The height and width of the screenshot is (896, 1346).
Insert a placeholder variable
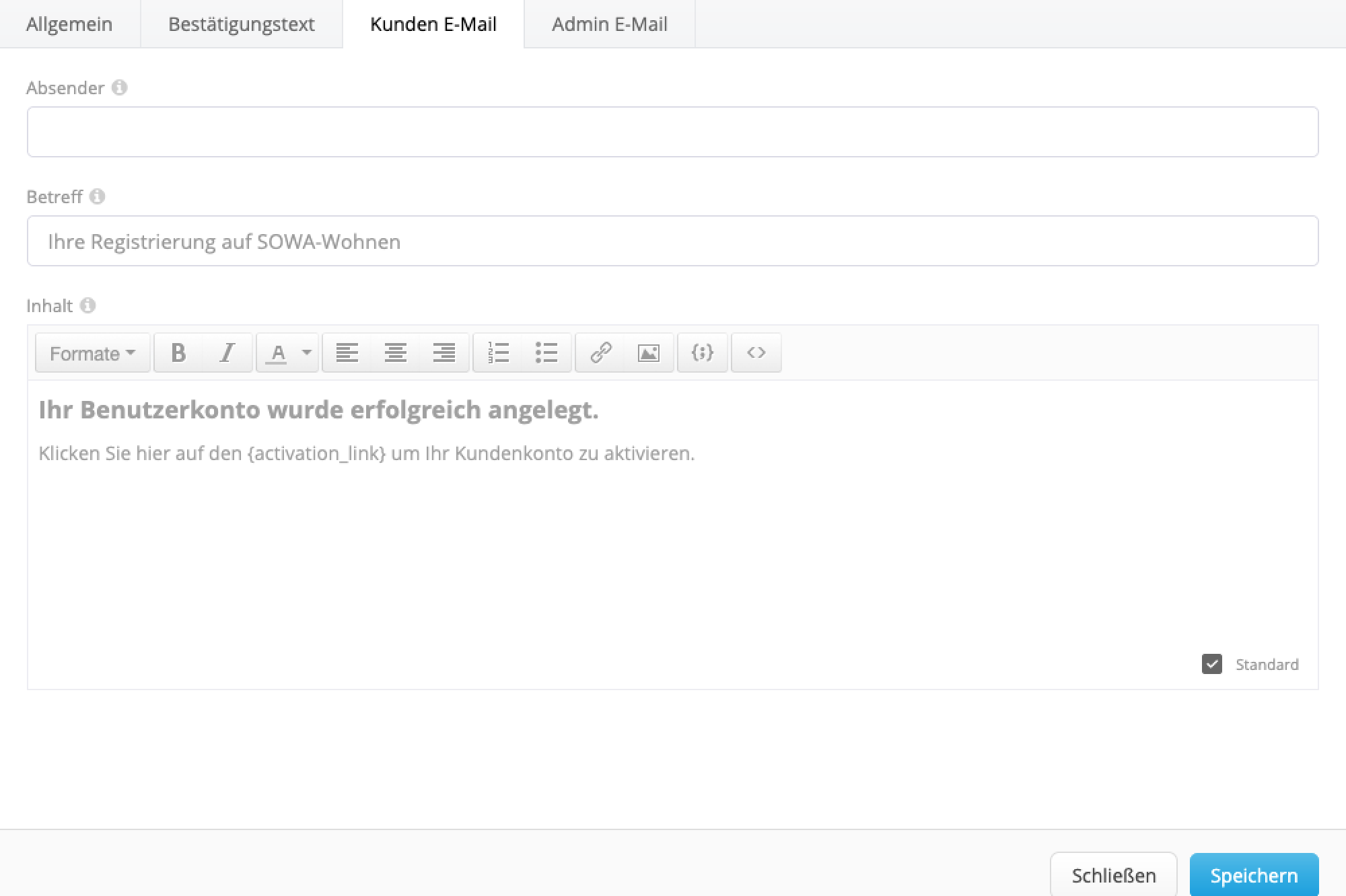point(702,352)
